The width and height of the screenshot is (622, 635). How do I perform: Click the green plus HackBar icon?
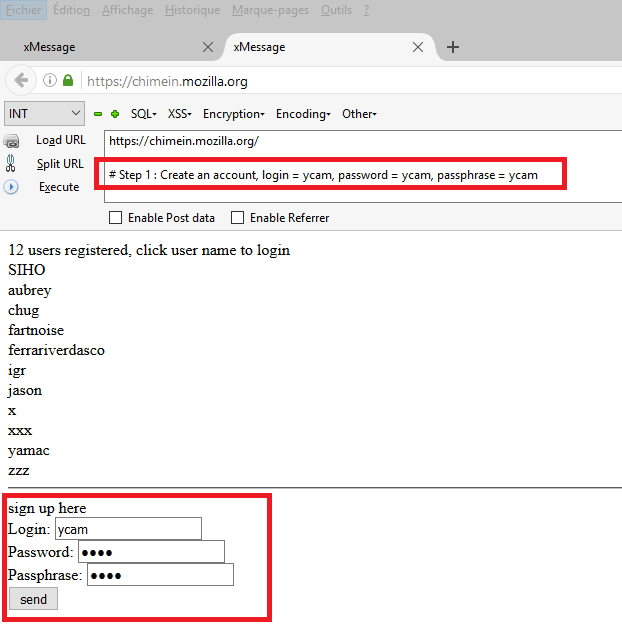click(x=115, y=114)
